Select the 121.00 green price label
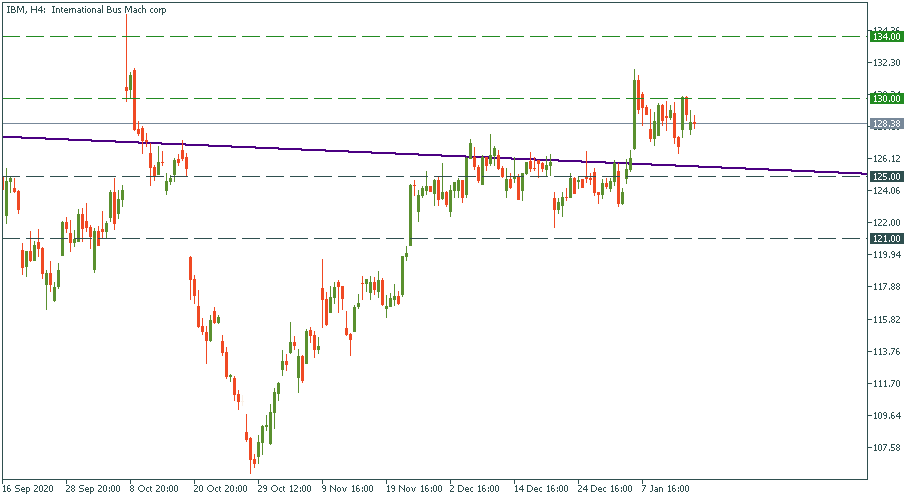915x500 pixels. tap(886, 239)
